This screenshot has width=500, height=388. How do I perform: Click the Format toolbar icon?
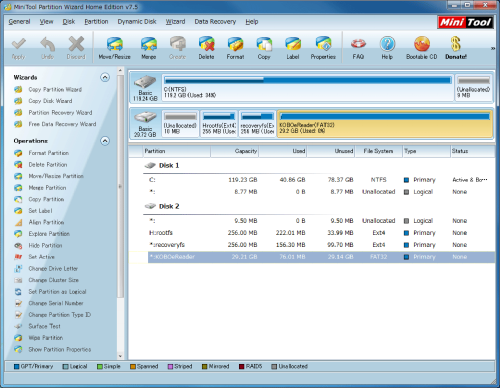[235, 44]
